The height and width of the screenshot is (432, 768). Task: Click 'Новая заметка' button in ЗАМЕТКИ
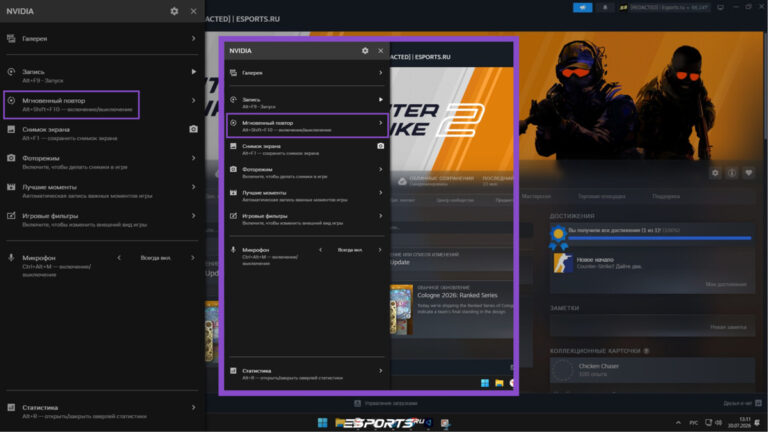point(728,327)
